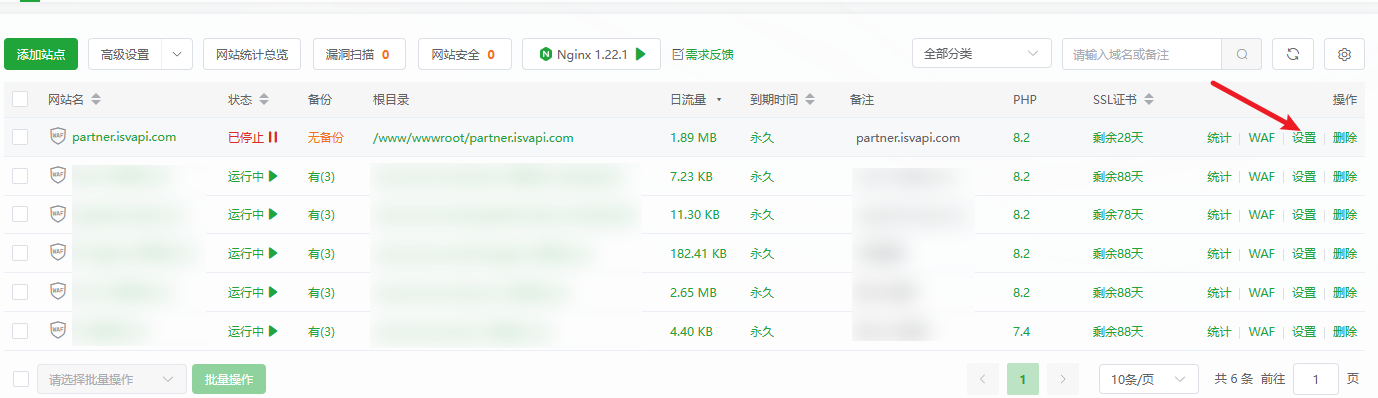Open the 请选择批量操作 dropdown
This screenshot has width=1378, height=398.
(112, 379)
